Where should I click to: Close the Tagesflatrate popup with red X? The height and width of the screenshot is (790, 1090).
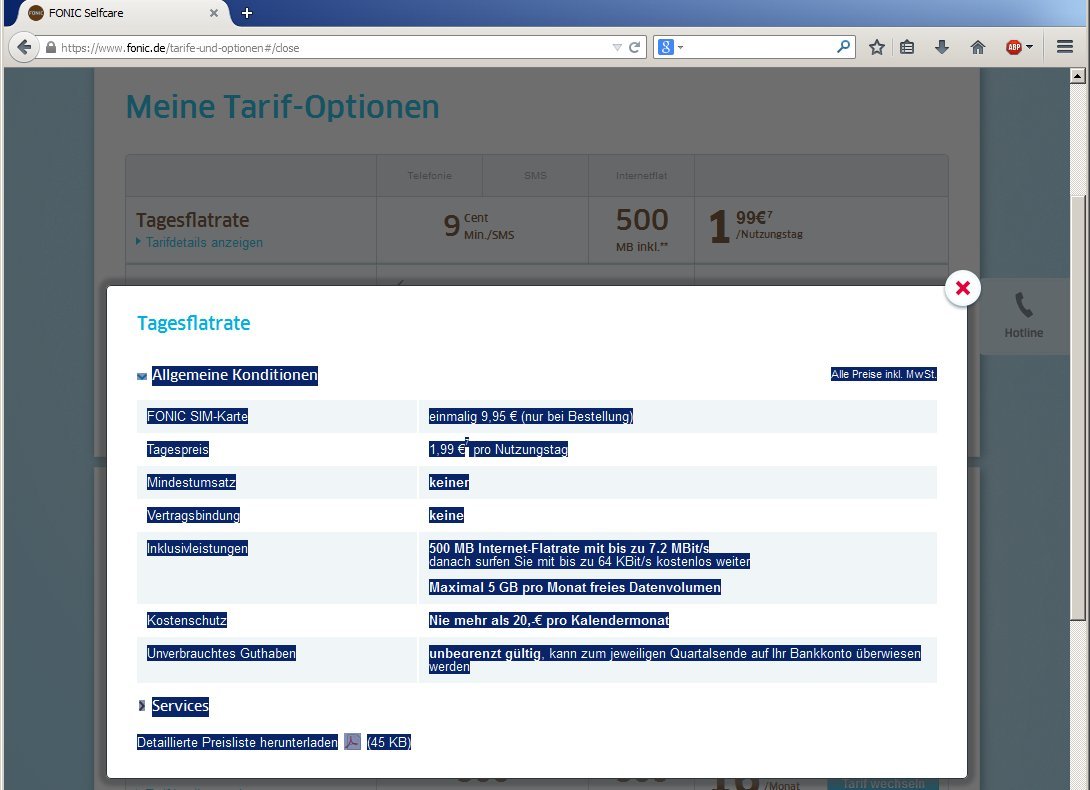tap(962, 289)
